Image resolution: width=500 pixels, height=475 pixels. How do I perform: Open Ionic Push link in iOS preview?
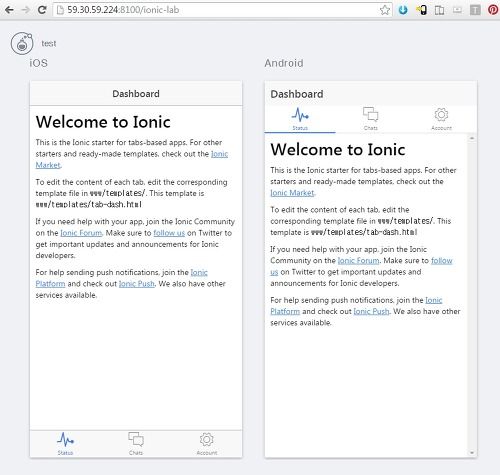coord(137,284)
